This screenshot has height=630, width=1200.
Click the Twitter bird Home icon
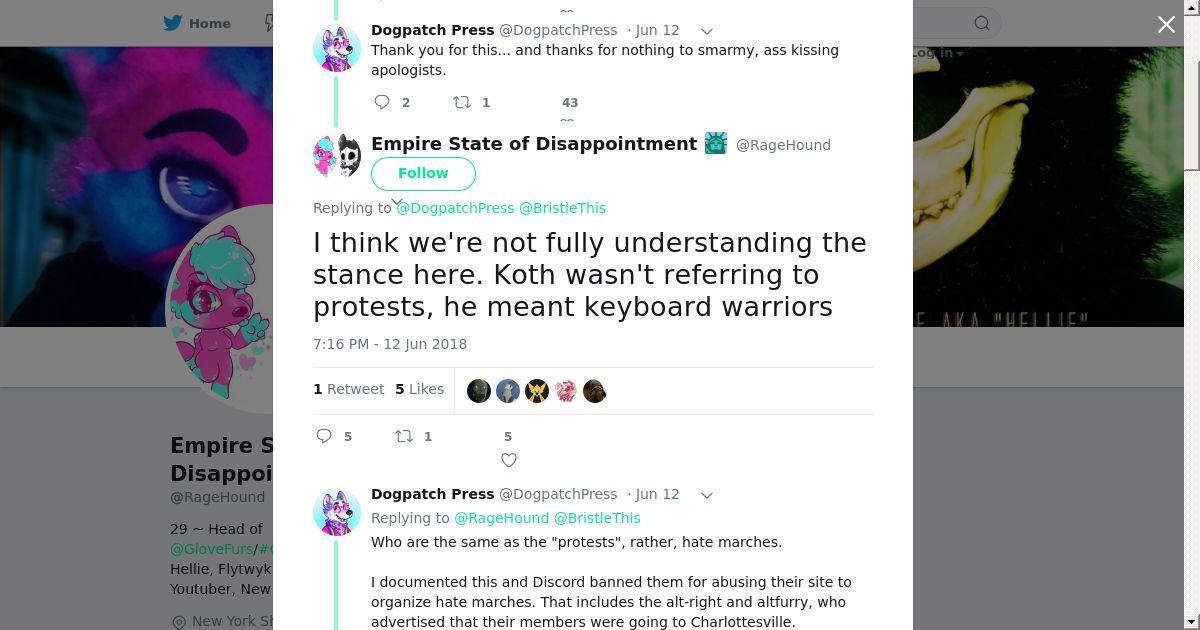click(x=173, y=23)
